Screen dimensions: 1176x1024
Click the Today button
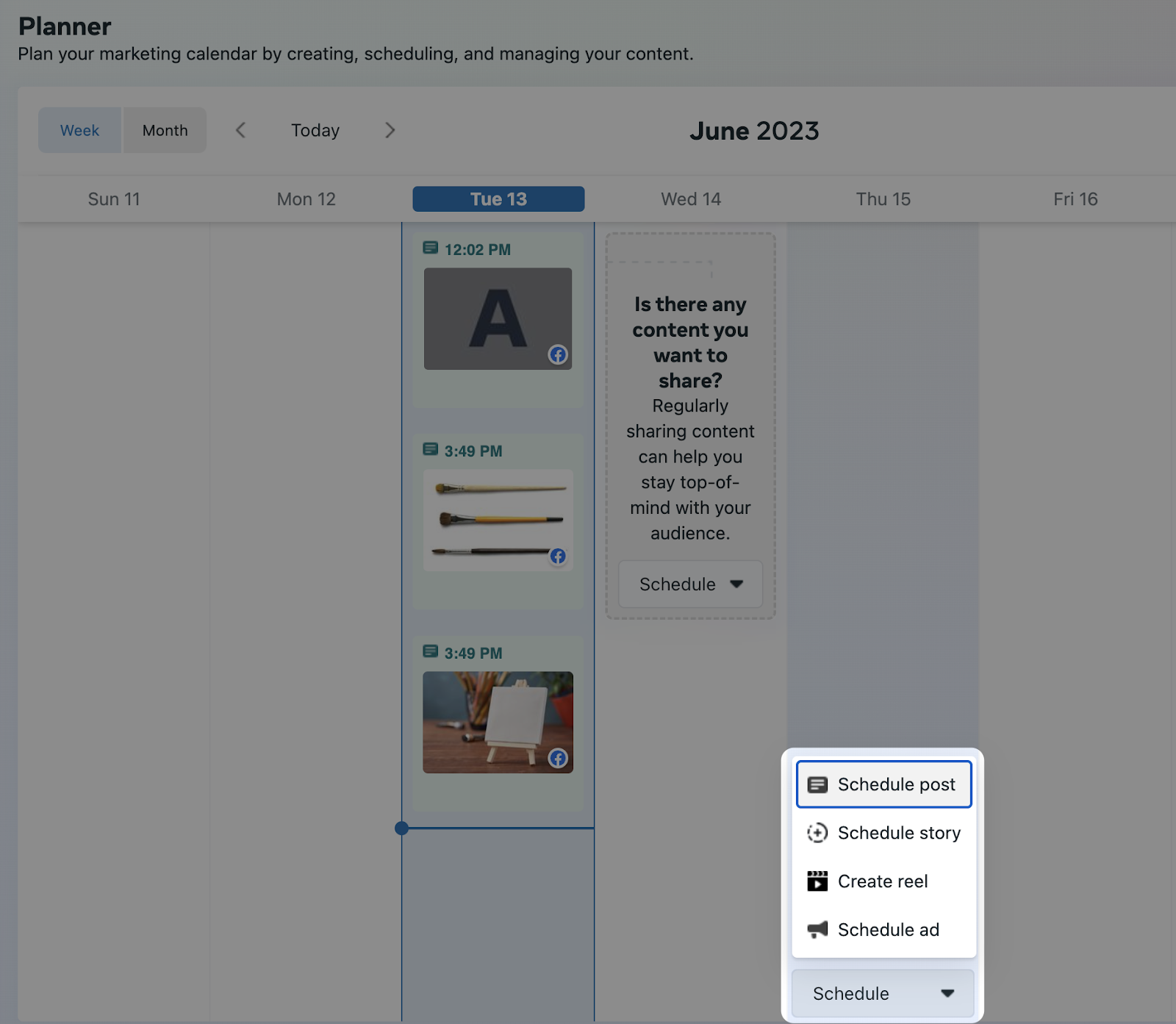pos(315,130)
